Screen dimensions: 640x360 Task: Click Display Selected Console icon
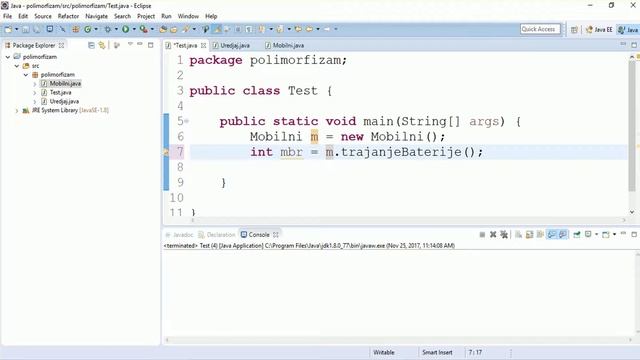coord(588,235)
